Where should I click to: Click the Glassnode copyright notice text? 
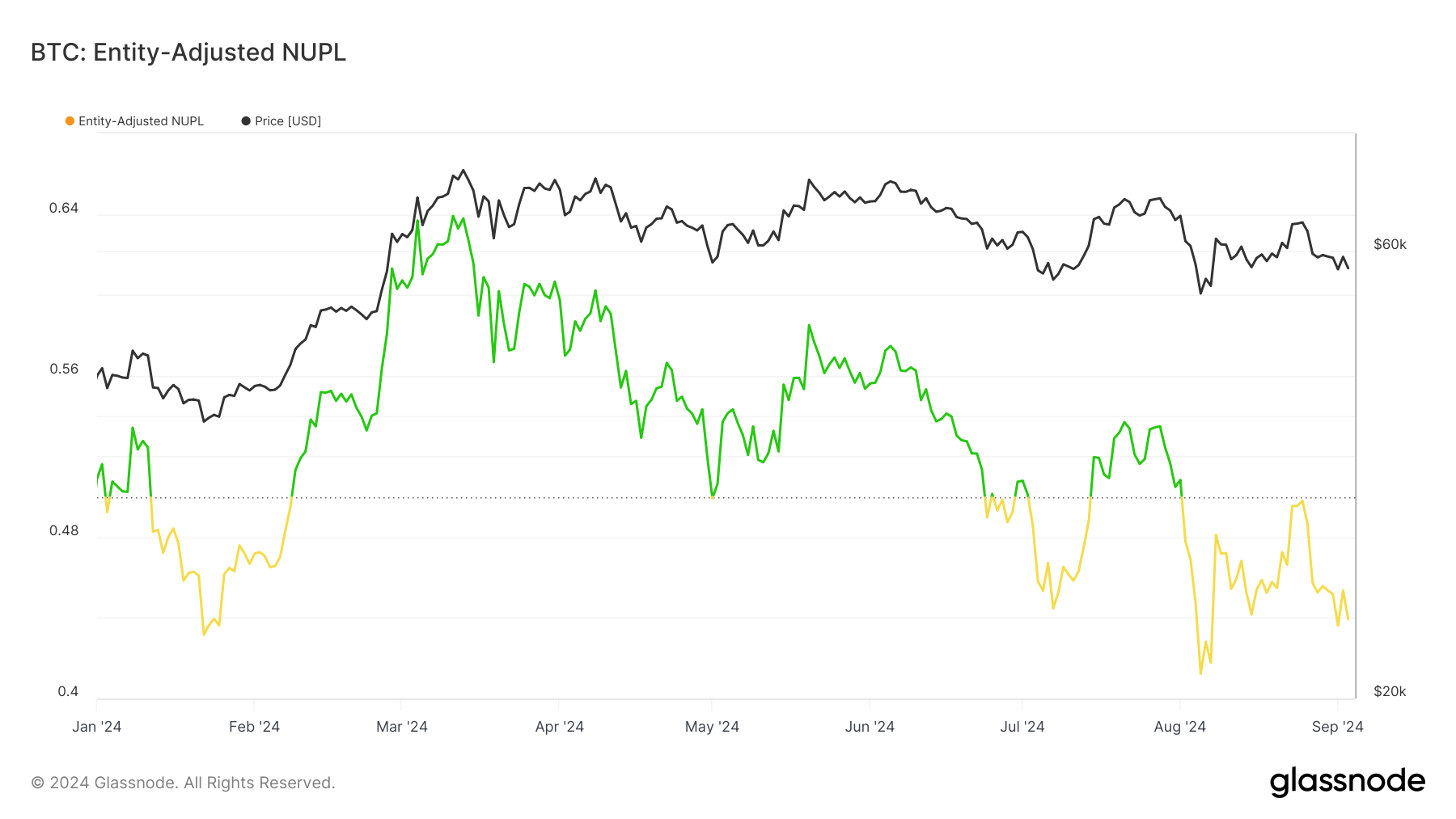coord(183,783)
